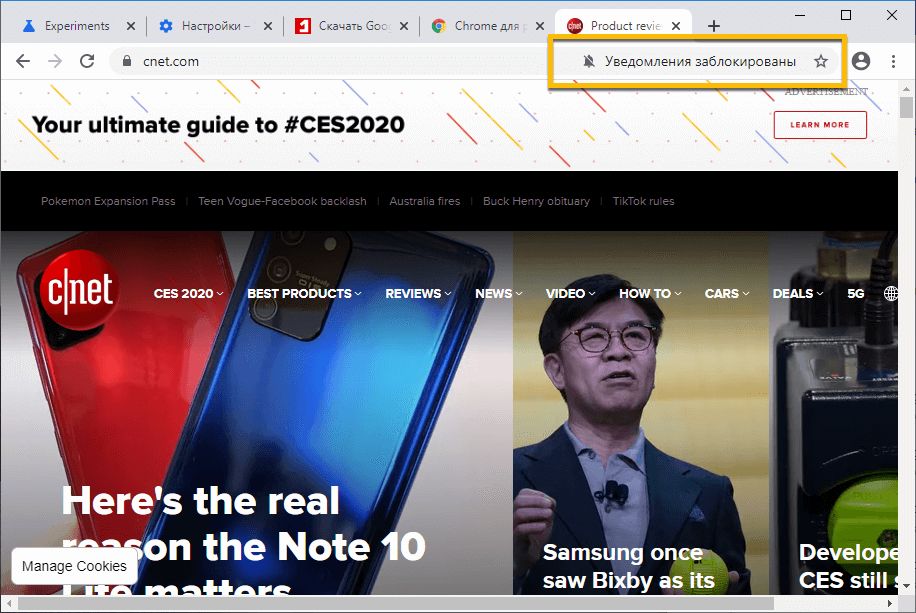Image resolution: width=916 pixels, height=613 pixels.
Task: Go back using the browser back arrow
Action: (23, 61)
